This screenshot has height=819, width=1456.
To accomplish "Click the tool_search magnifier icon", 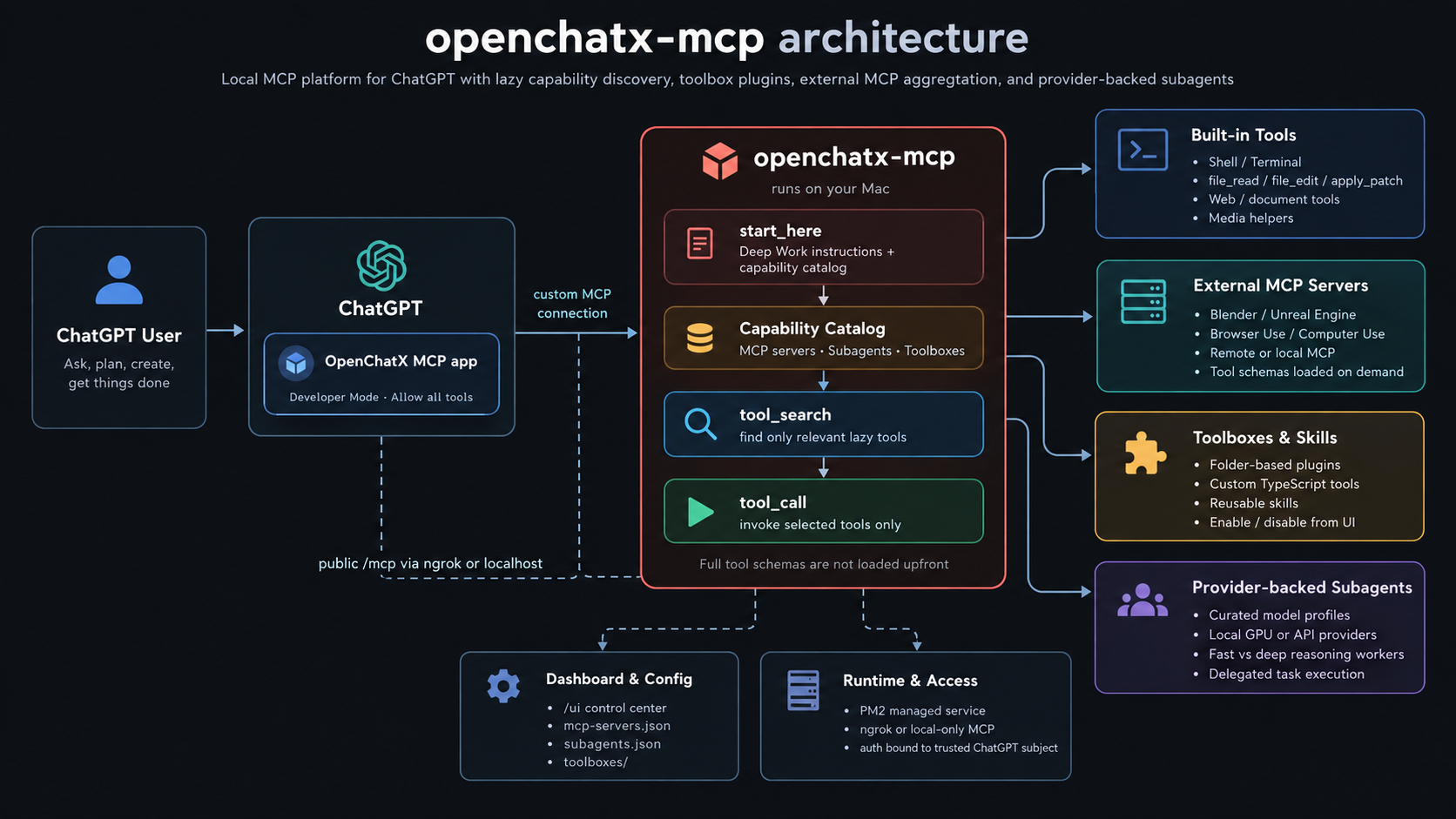I will pyautogui.click(x=700, y=424).
